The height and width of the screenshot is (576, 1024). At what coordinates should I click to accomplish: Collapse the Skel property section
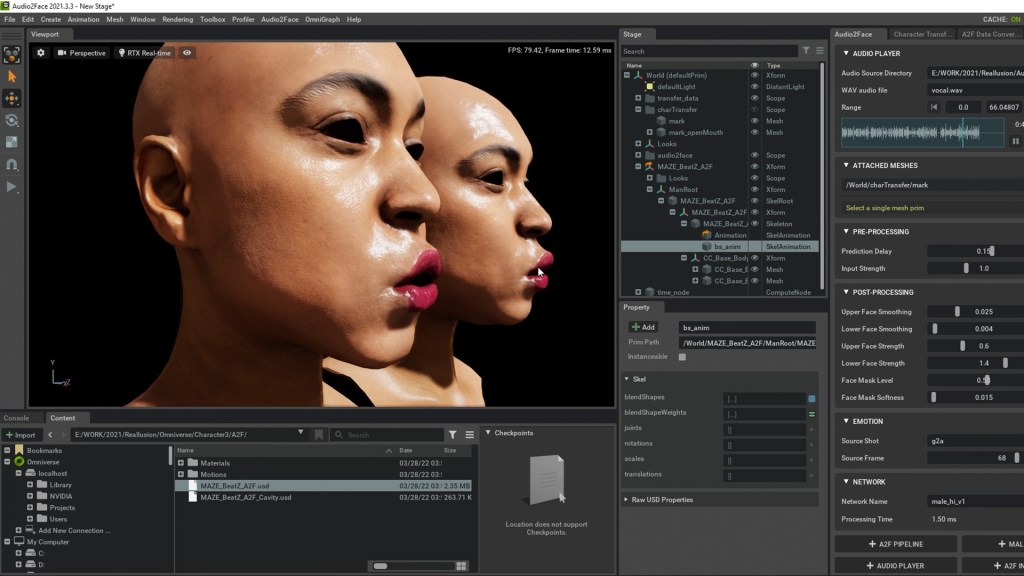[627, 379]
